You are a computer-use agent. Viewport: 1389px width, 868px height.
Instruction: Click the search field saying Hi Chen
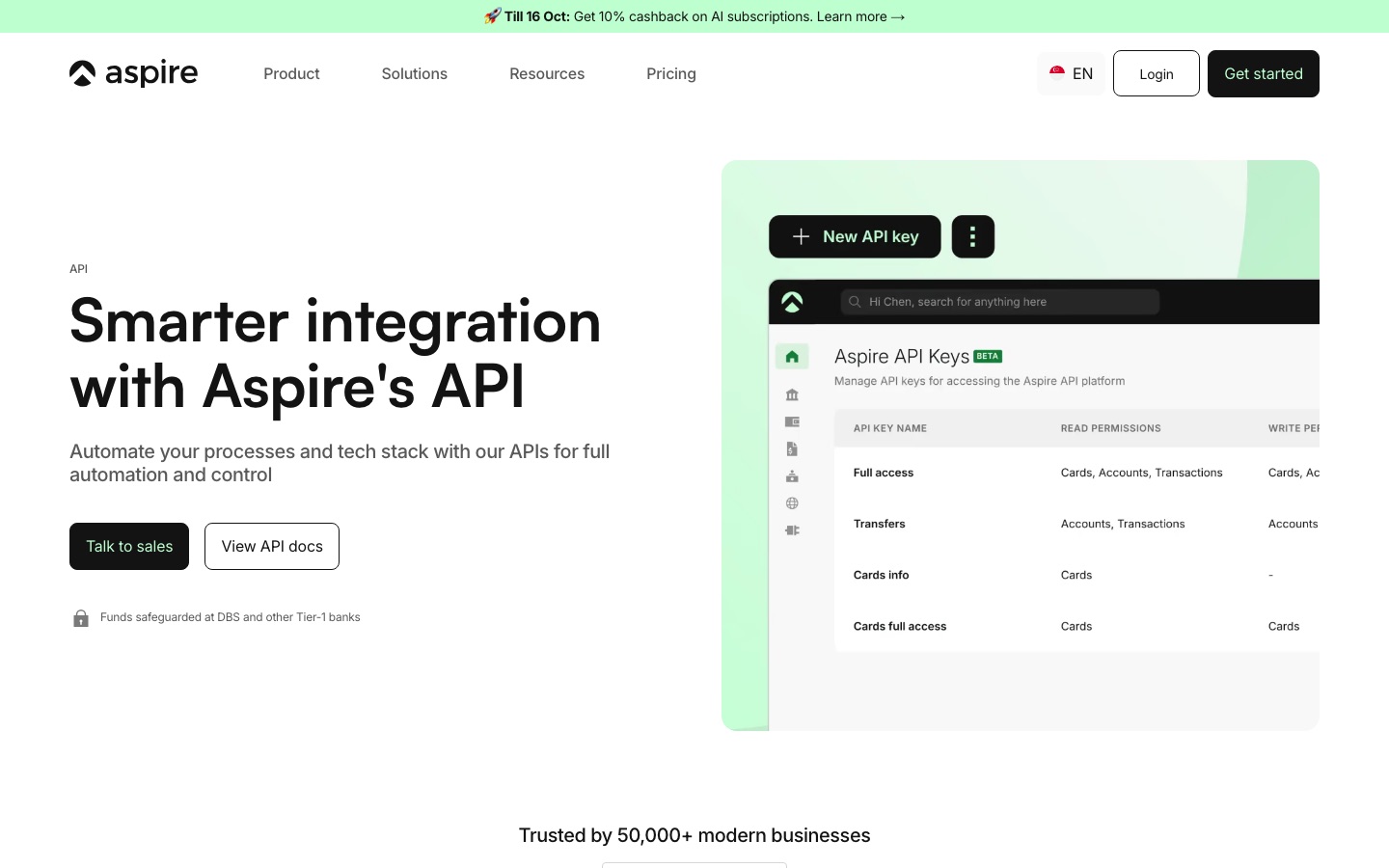999,302
